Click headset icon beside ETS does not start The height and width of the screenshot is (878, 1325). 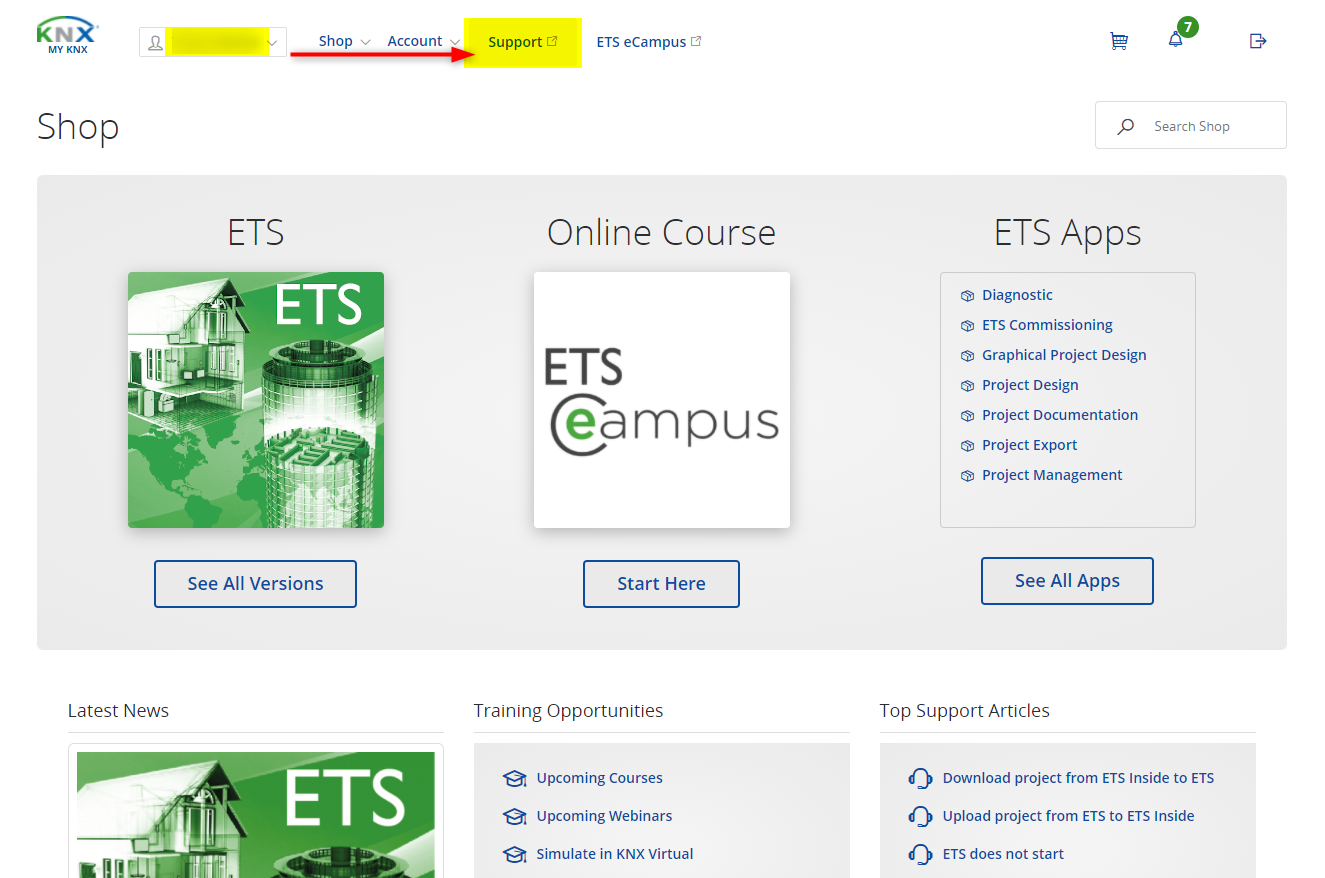point(920,854)
